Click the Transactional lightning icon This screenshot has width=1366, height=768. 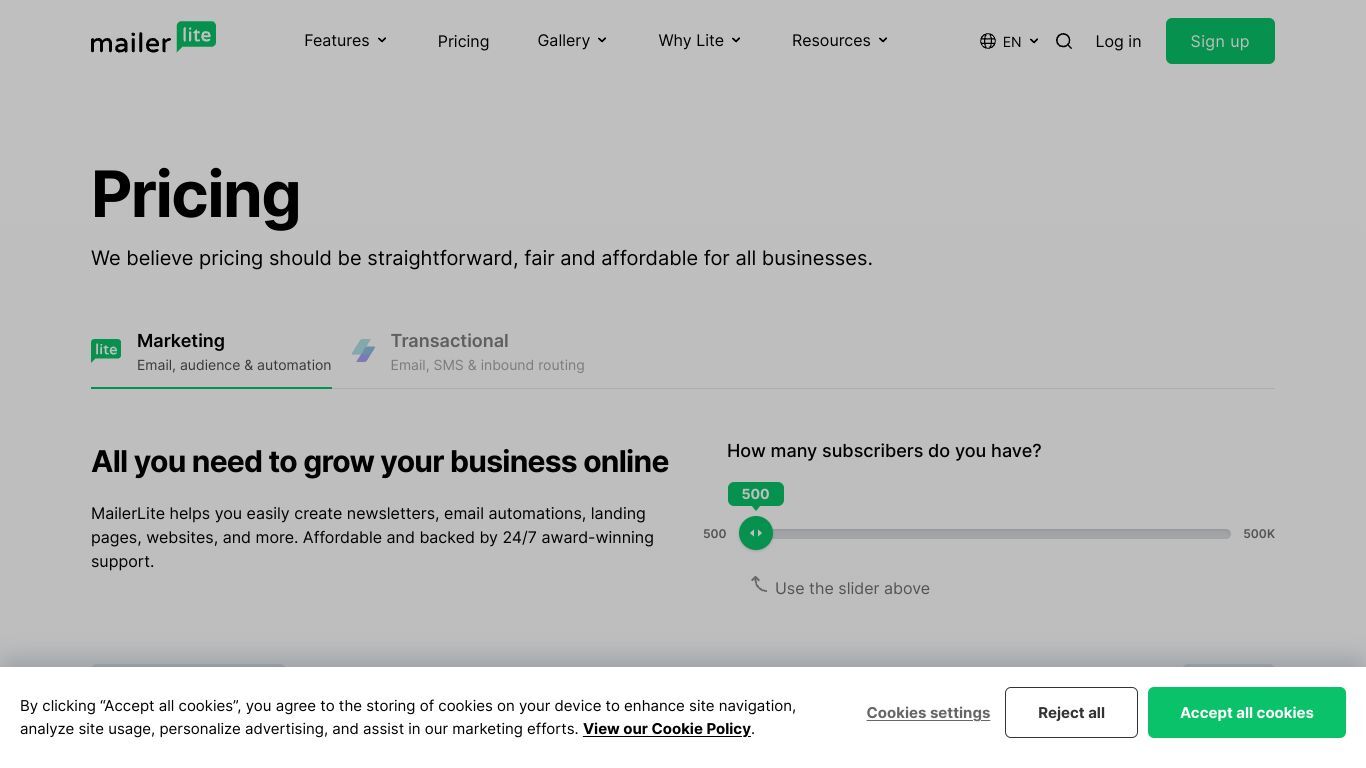pos(363,350)
